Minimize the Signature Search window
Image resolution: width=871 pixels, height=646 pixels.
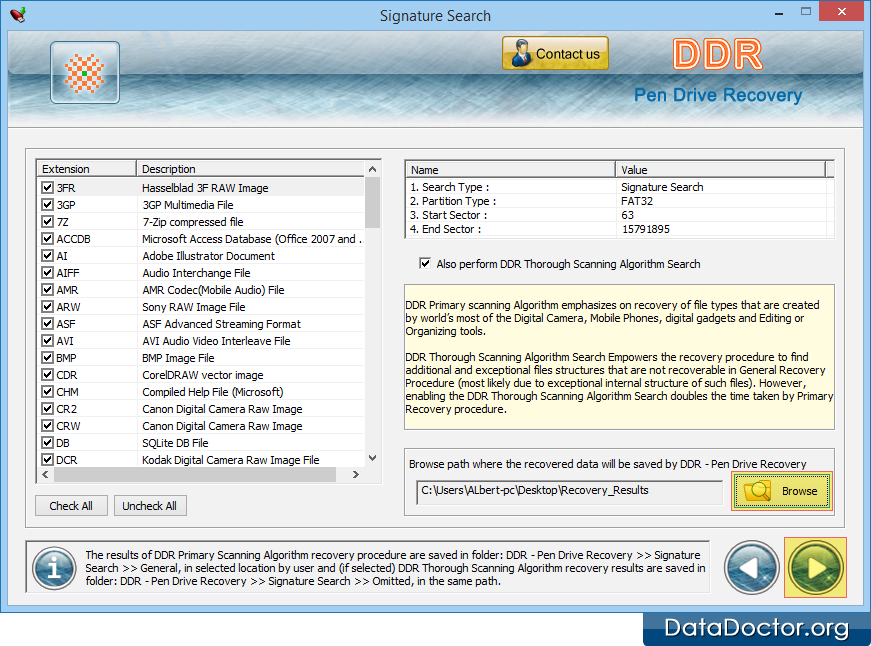[779, 12]
